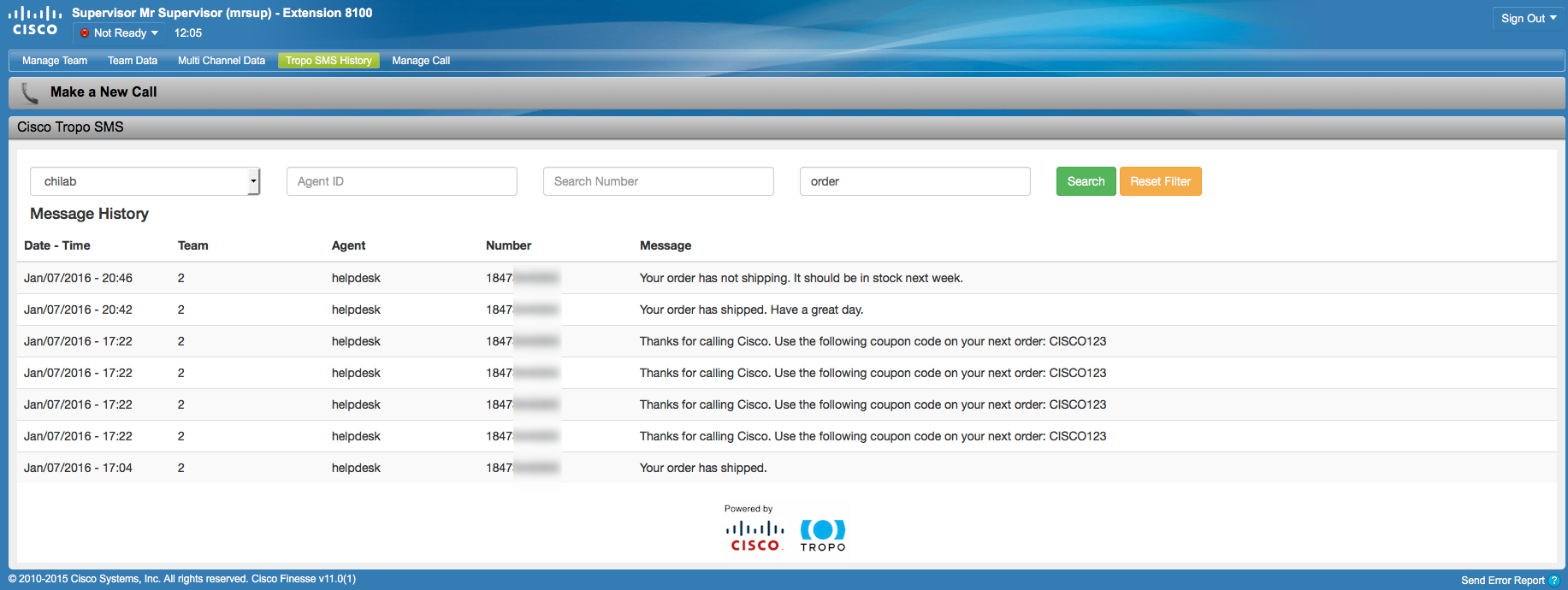
Task: Click the green Search button
Action: 1086,181
